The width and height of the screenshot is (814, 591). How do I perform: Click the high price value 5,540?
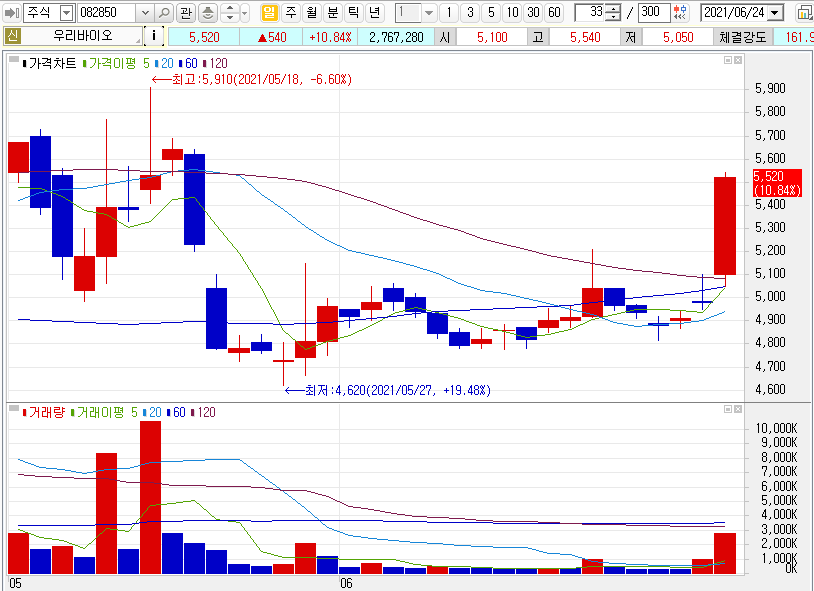[585, 37]
